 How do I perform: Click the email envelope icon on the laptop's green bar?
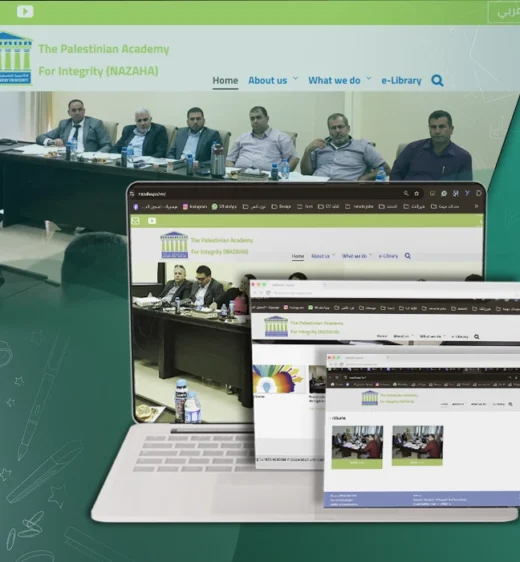pos(135,221)
